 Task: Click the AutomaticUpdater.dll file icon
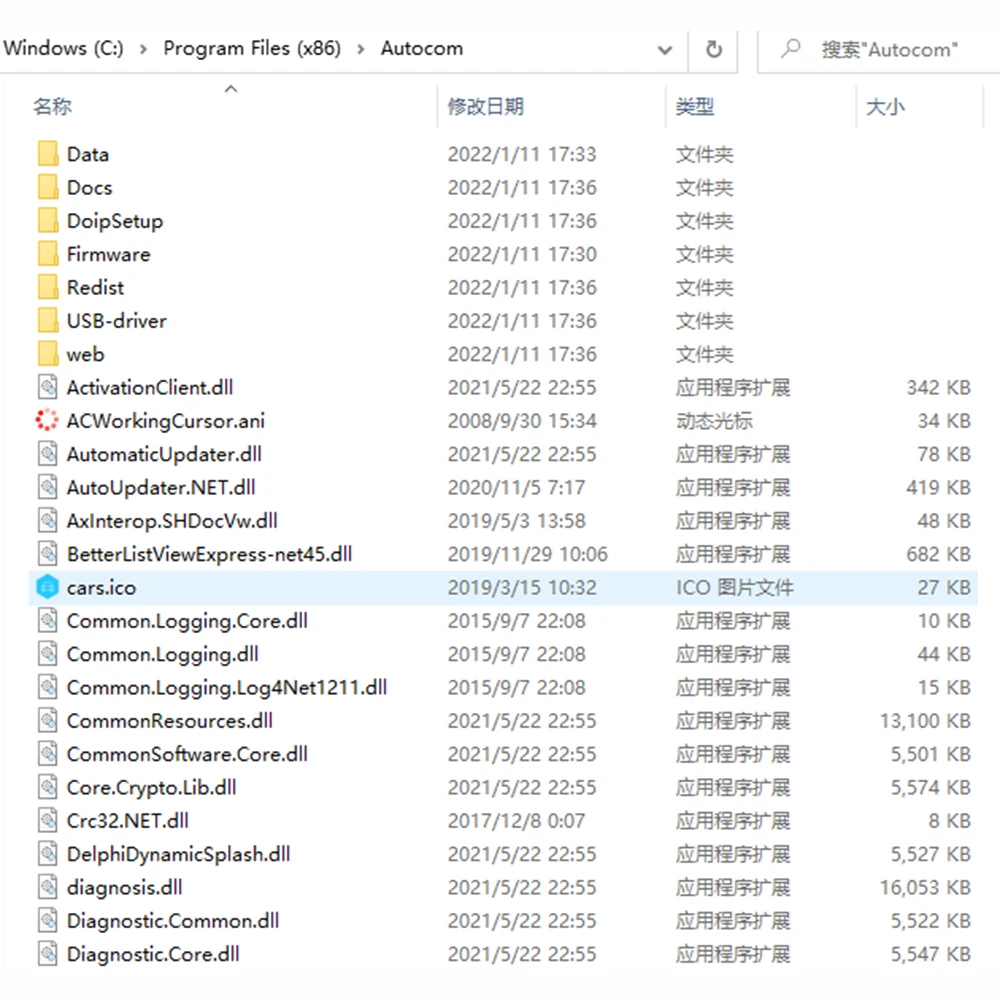(48, 454)
